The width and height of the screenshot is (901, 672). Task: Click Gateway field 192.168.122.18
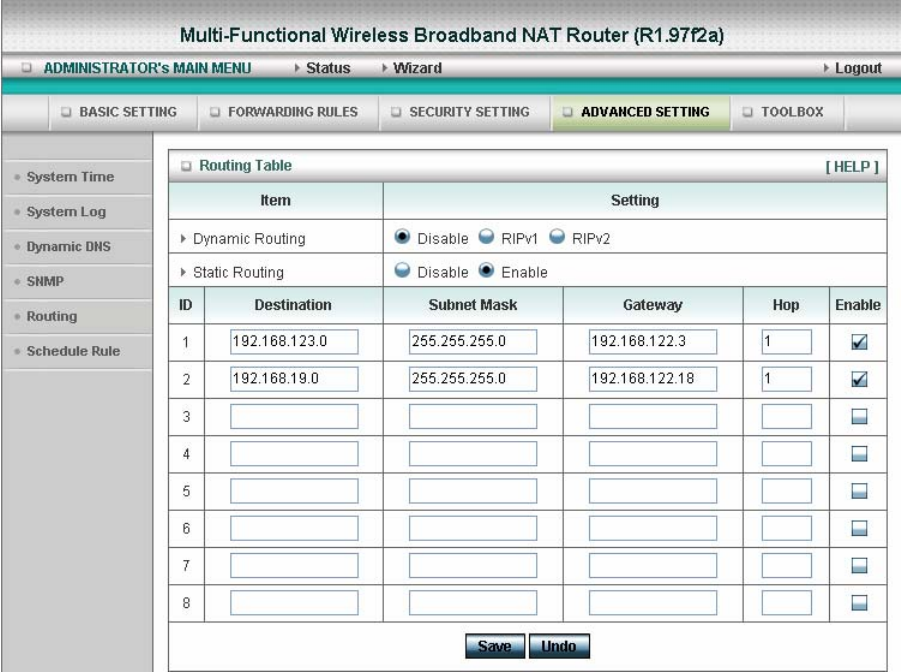click(653, 379)
